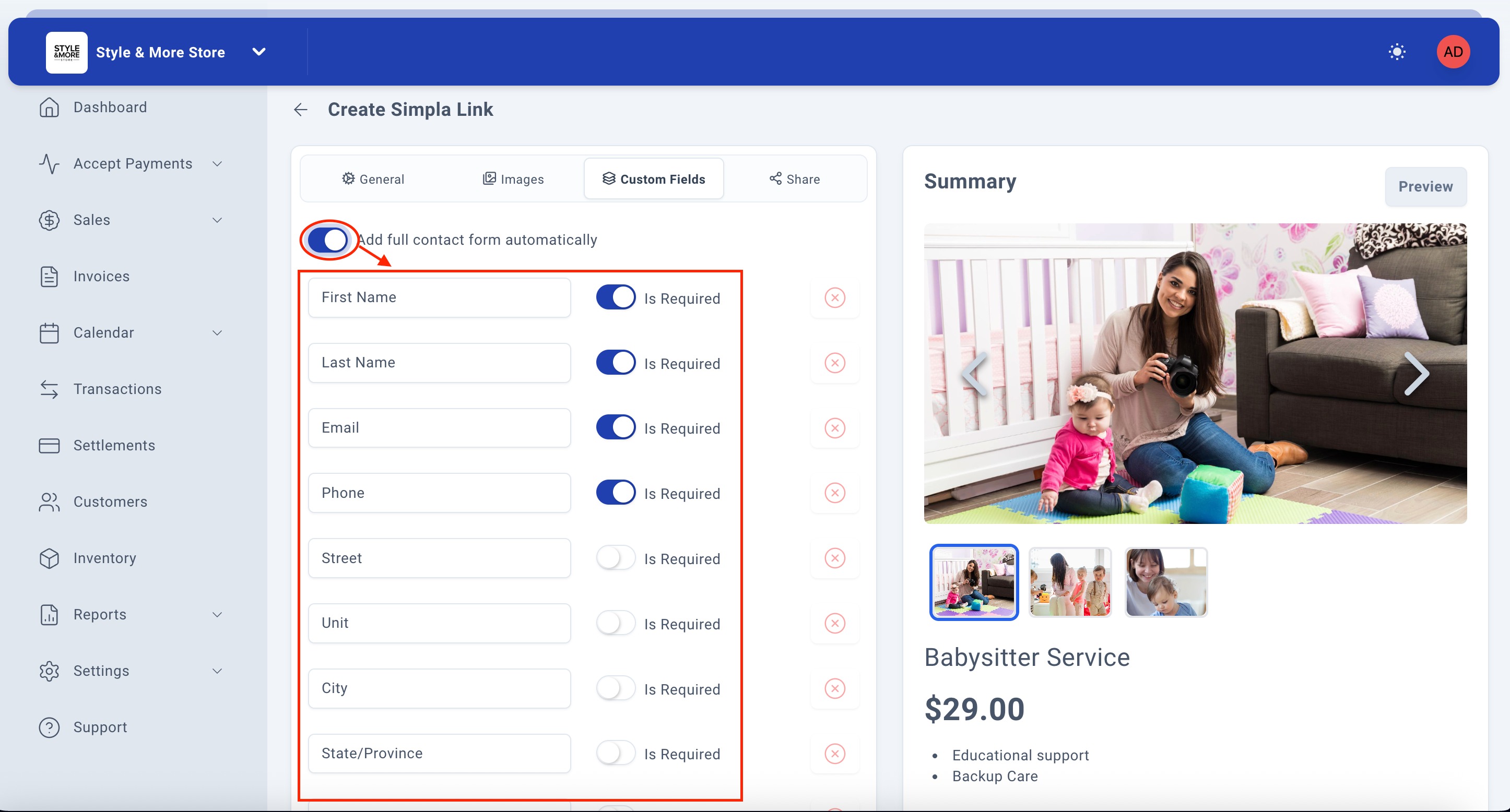The width and height of the screenshot is (1510, 812).
Task: Click the Preview button
Action: point(1425,187)
